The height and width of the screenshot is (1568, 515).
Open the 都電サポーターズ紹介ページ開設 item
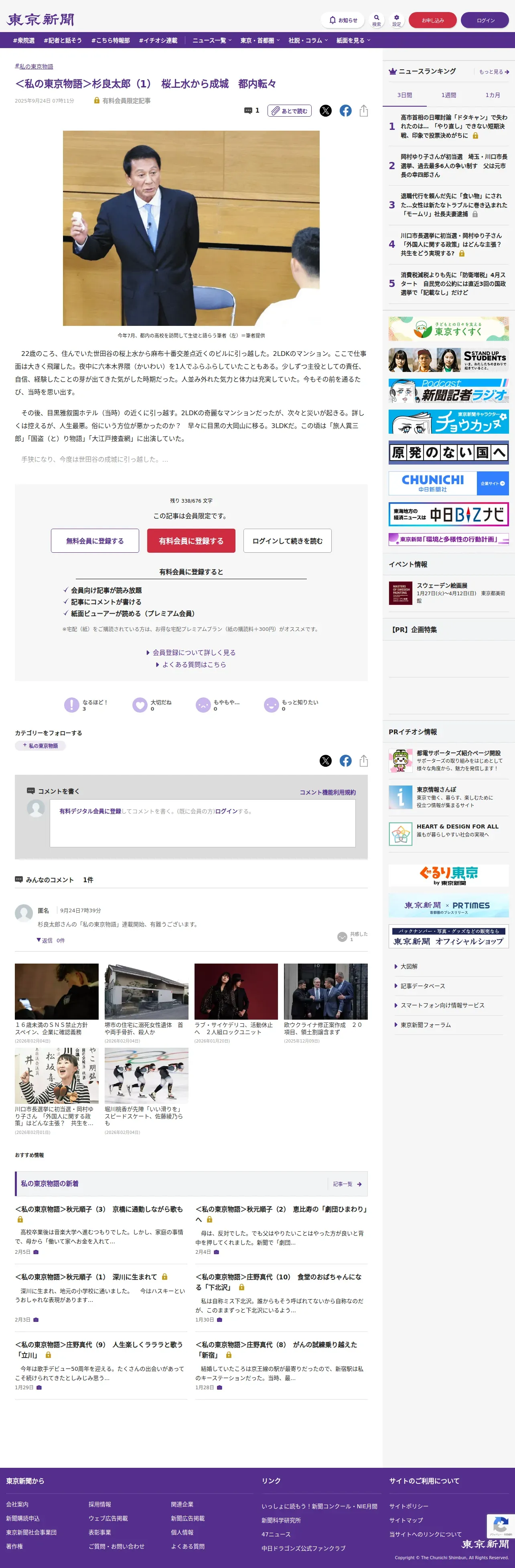448,760
